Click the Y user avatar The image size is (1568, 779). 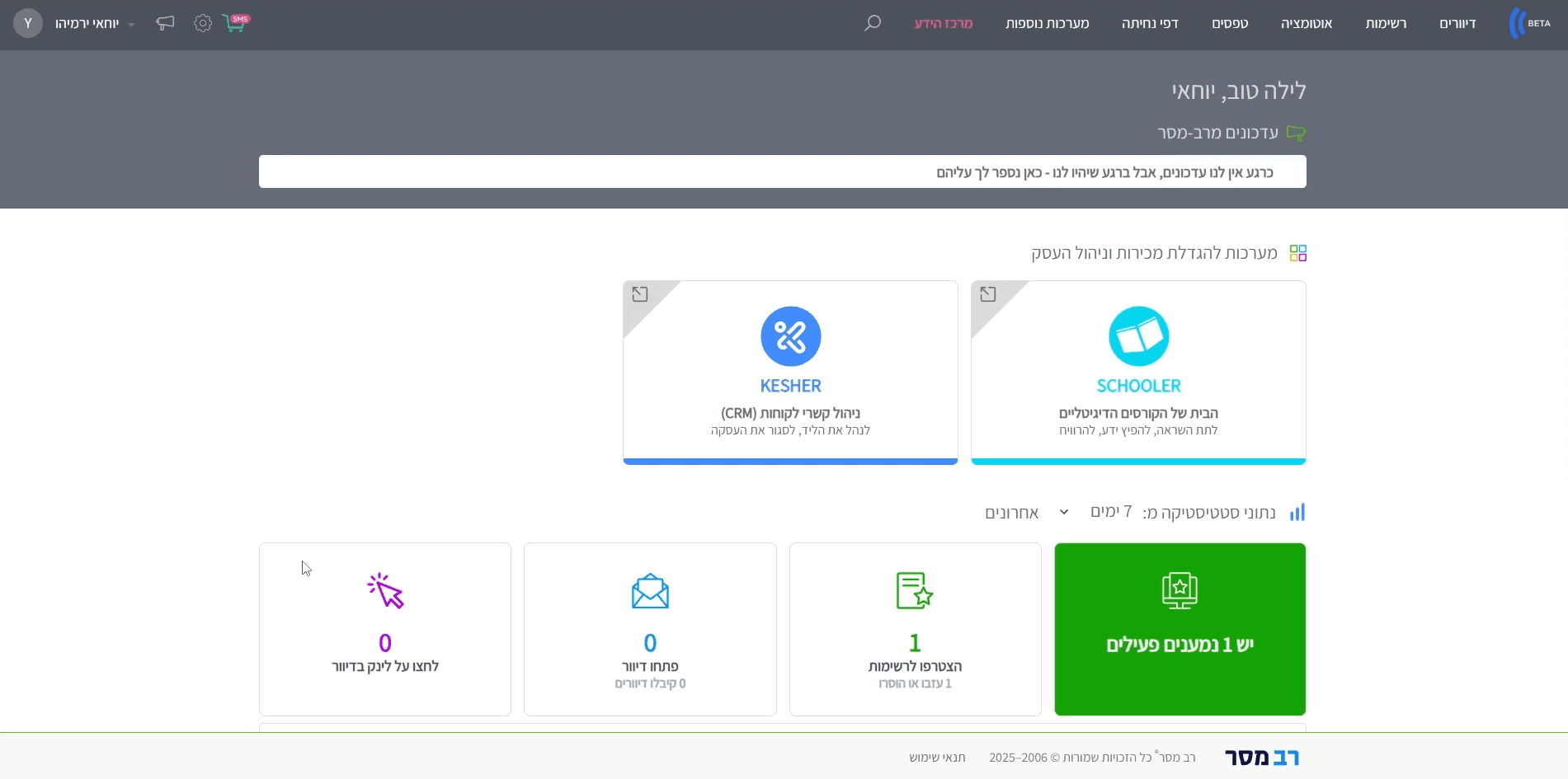click(x=28, y=23)
